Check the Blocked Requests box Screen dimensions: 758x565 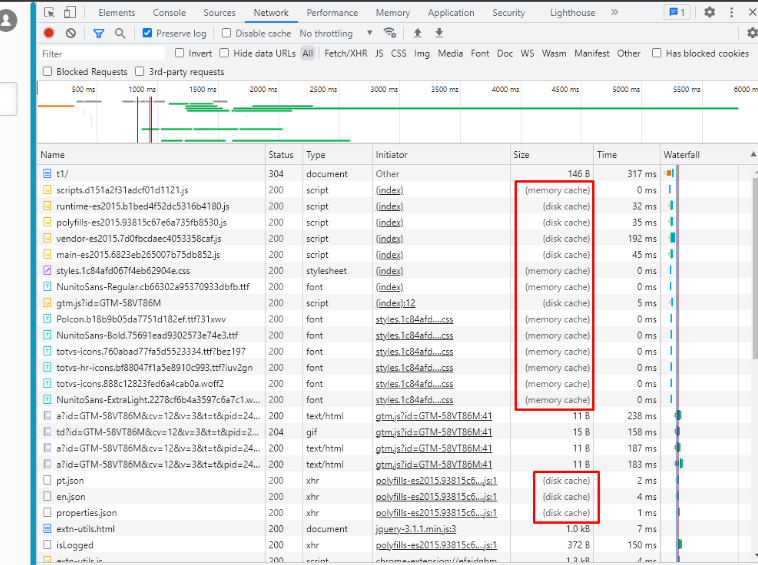coord(47,72)
